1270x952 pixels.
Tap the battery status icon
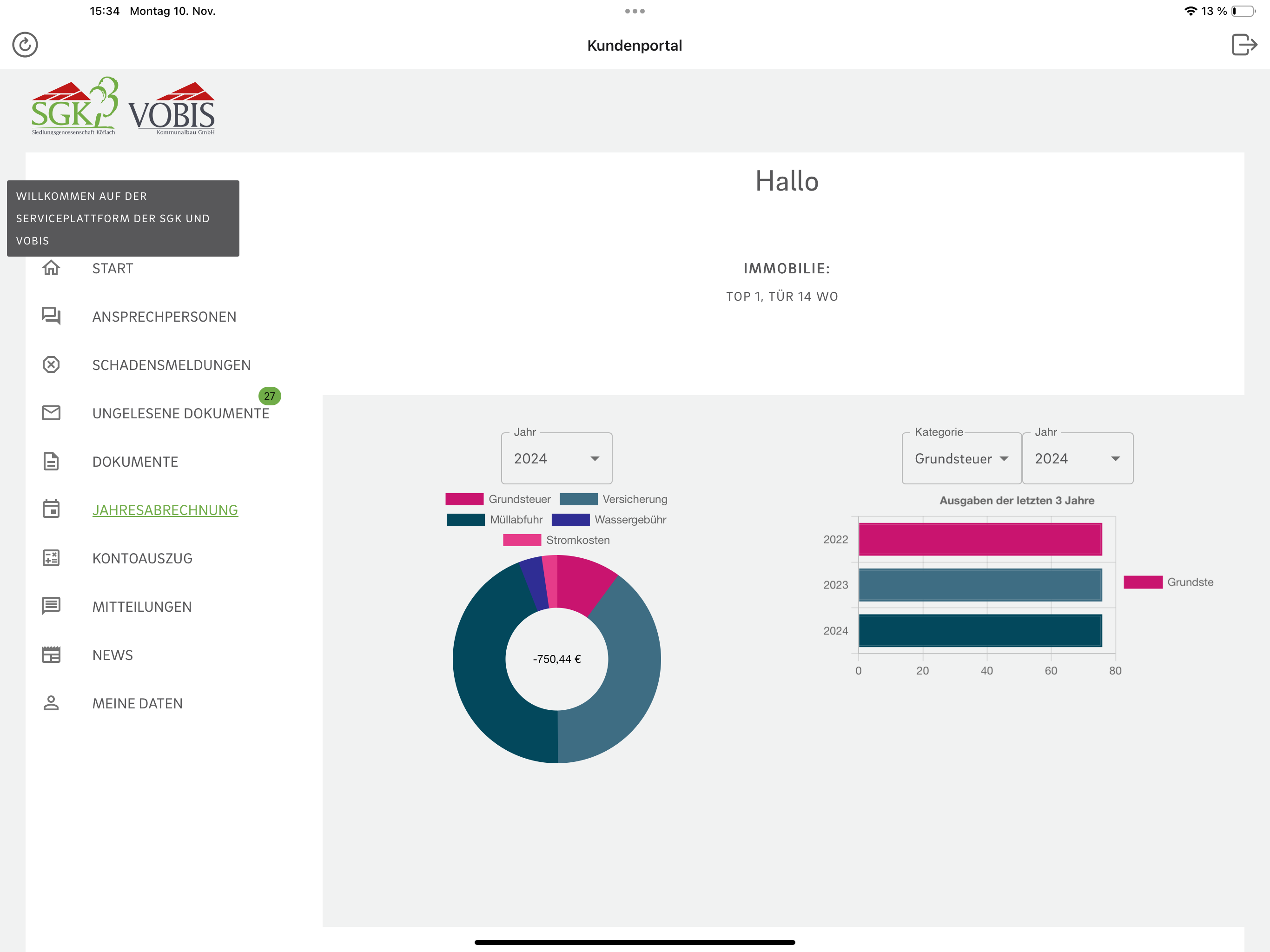click(x=1243, y=11)
